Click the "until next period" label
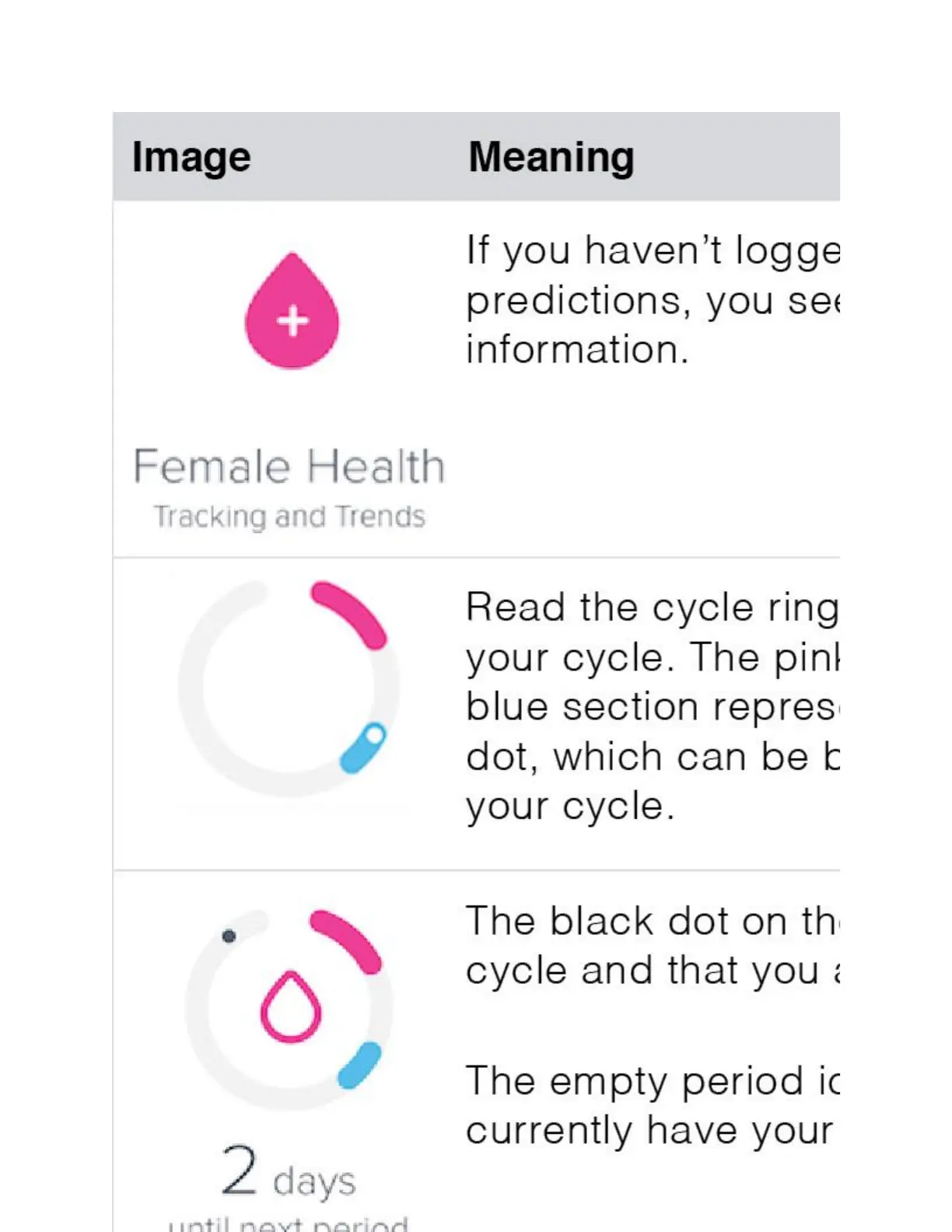Viewport: 952px width, 1232px height. pyautogui.click(x=288, y=1224)
